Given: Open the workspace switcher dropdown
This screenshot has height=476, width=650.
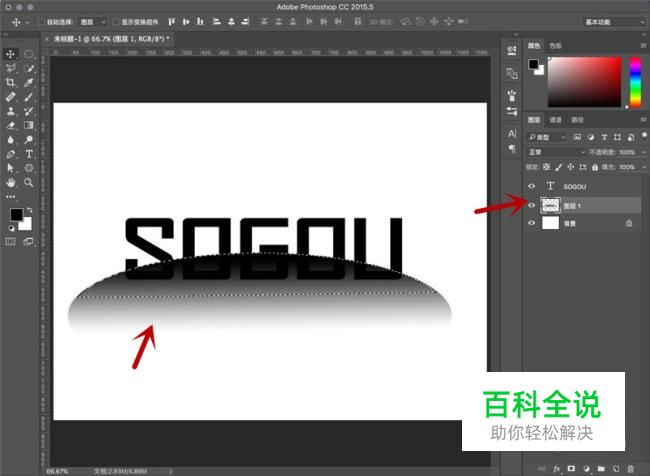Looking at the screenshot, I should point(613,22).
